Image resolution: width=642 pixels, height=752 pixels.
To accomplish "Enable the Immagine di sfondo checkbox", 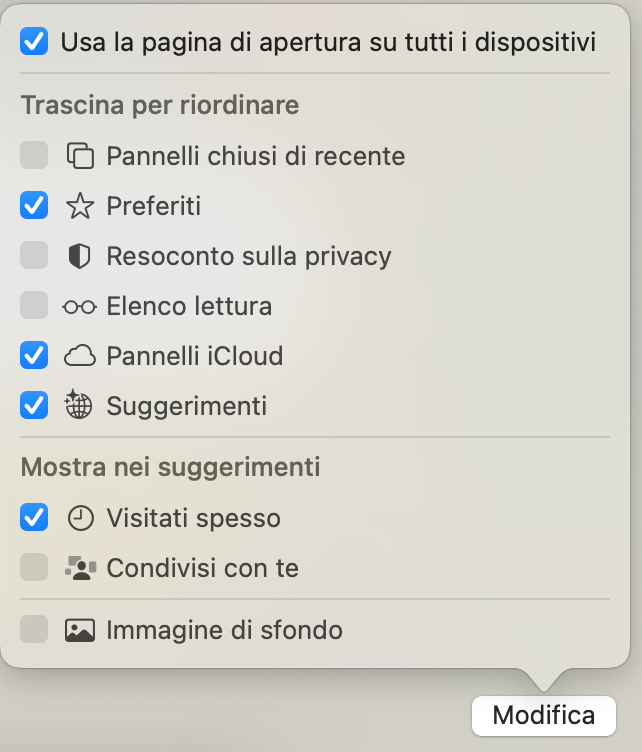I will pos(34,630).
